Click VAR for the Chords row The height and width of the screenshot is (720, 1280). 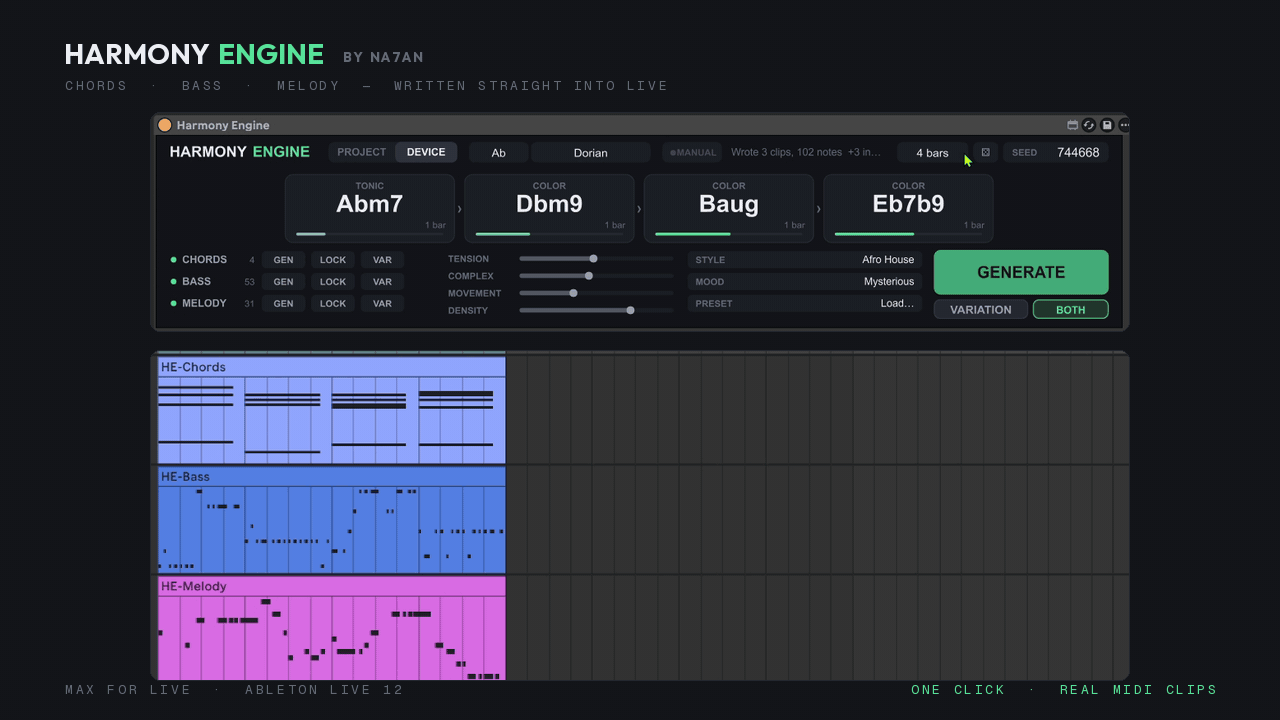click(x=382, y=260)
